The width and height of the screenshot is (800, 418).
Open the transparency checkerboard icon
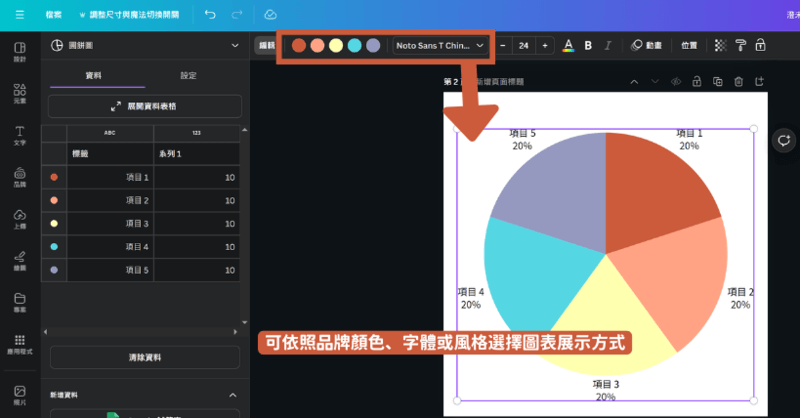tap(719, 45)
